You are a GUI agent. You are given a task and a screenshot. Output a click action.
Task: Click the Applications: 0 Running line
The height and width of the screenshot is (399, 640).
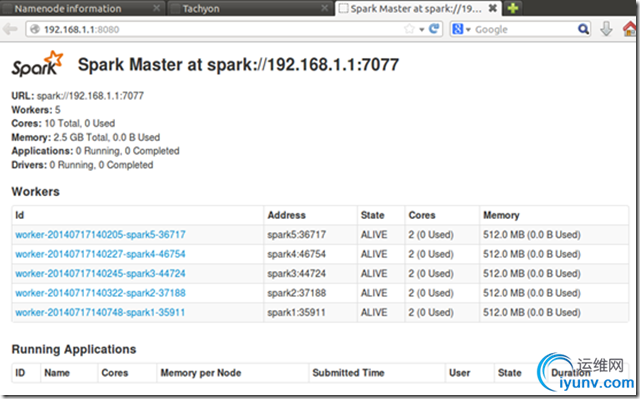click(x=96, y=151)
